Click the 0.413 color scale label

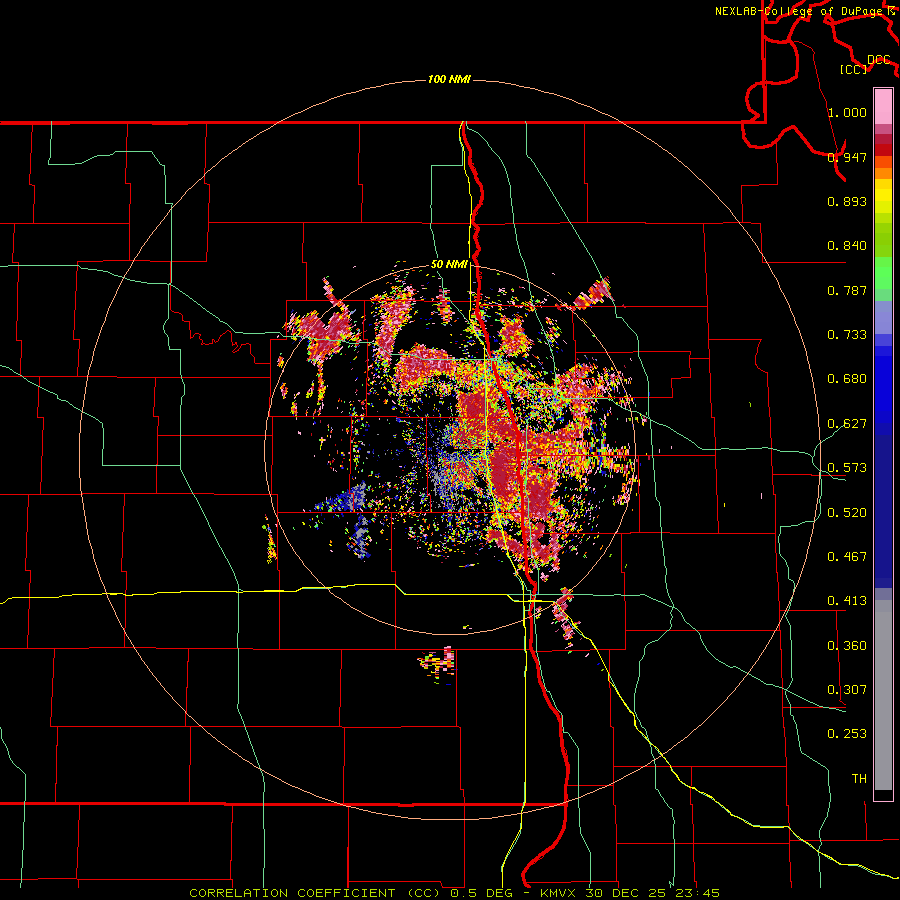tap(847, 601)
